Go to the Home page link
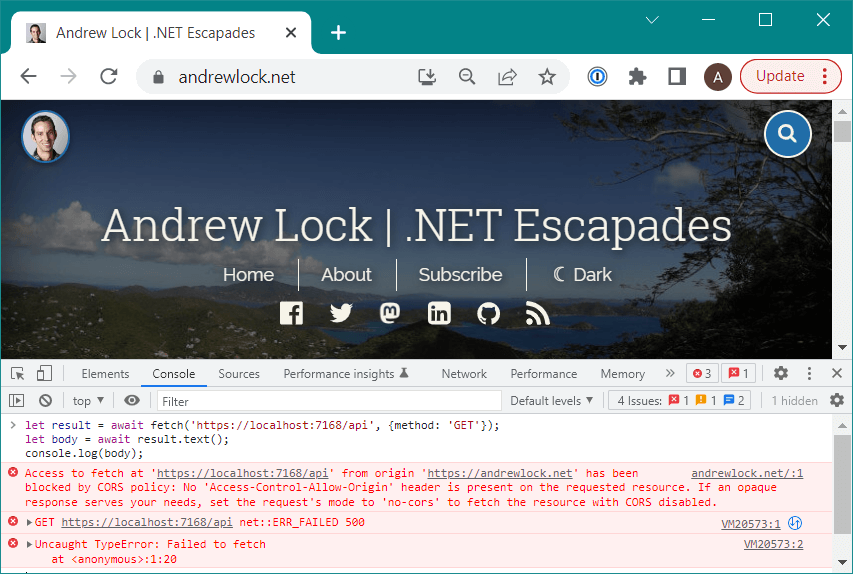Screen dimensions: 853x574 [x=248, y=275]
